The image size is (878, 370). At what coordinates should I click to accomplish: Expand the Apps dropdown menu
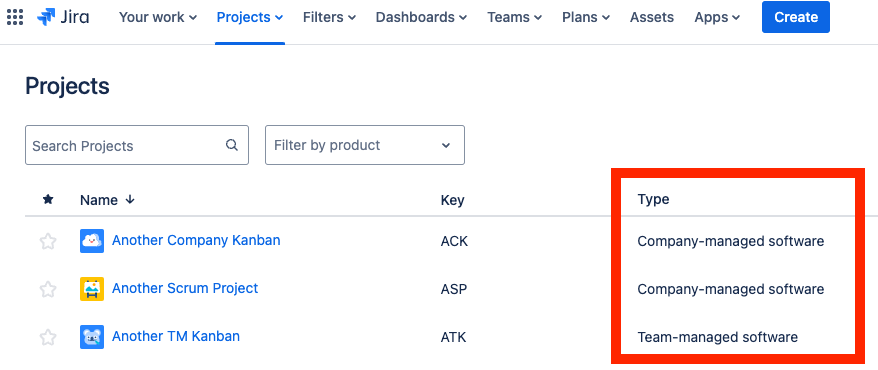[x=717, y=17]
